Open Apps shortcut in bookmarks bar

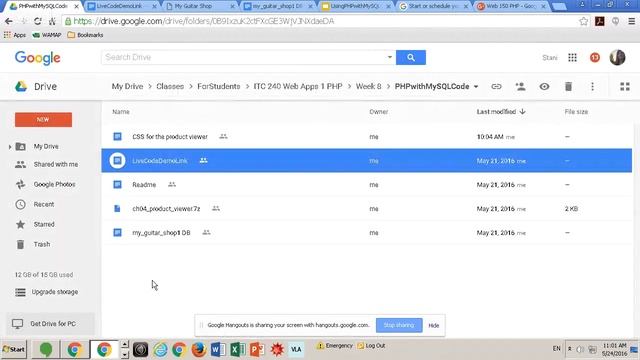point(15,35)
